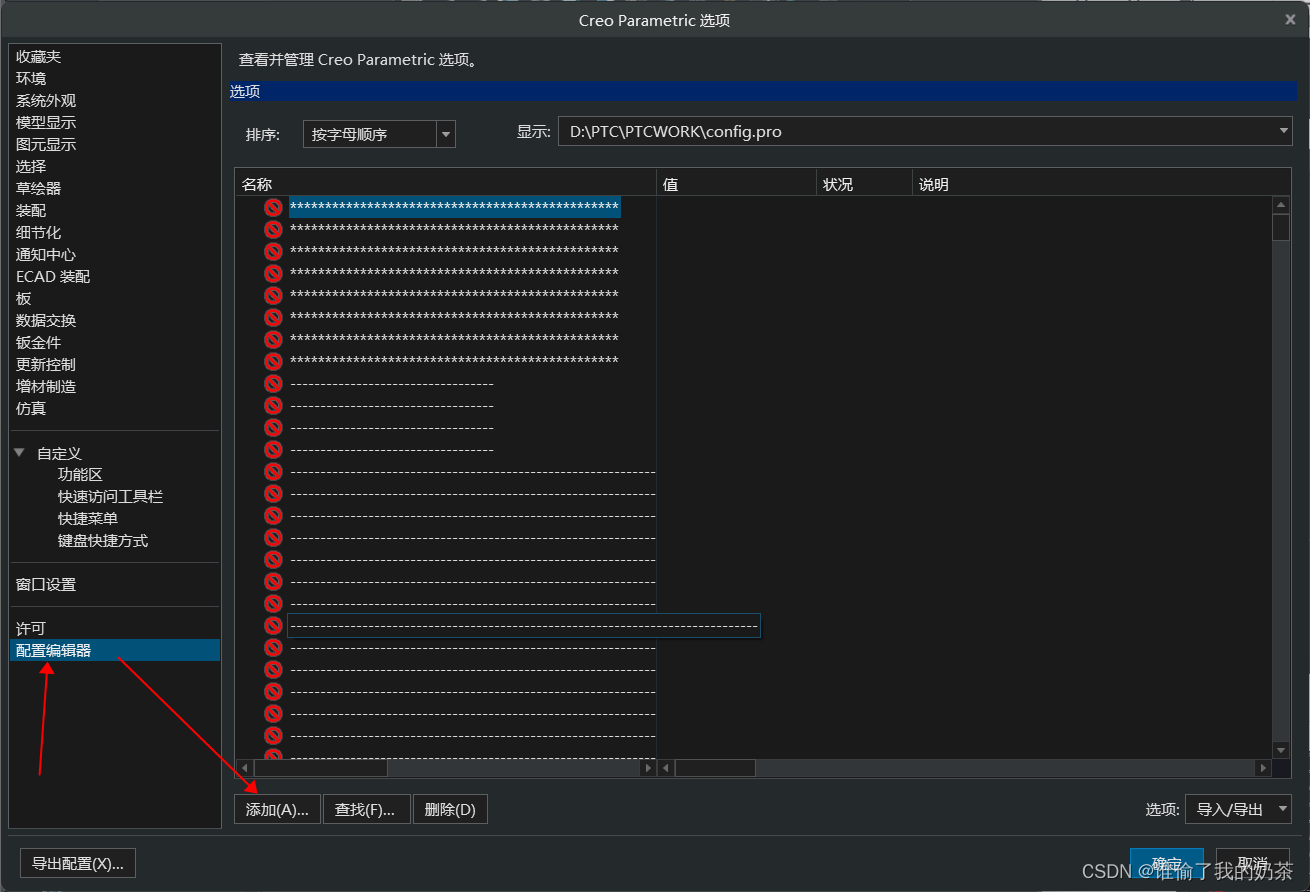This screenshot has width=1310, height=892.
Task: Click the red status icon beside the first option
Action: tap(272, 207)
